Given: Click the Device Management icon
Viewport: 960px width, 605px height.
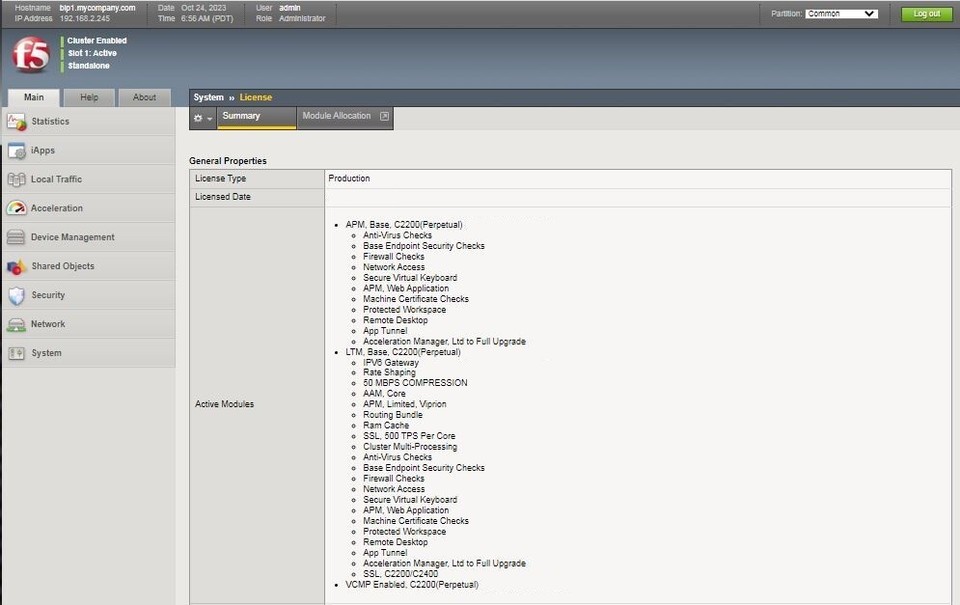Looking at the screenshot, I should (17, 237).
